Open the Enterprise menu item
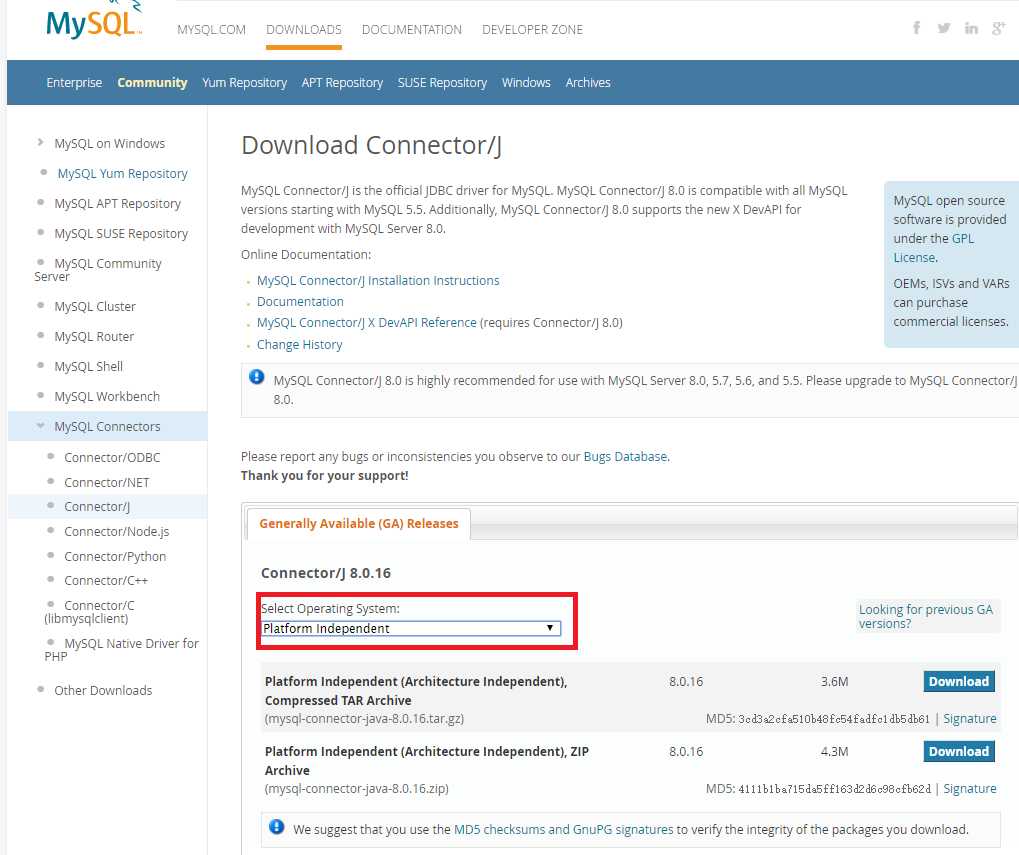 [74, 83]
